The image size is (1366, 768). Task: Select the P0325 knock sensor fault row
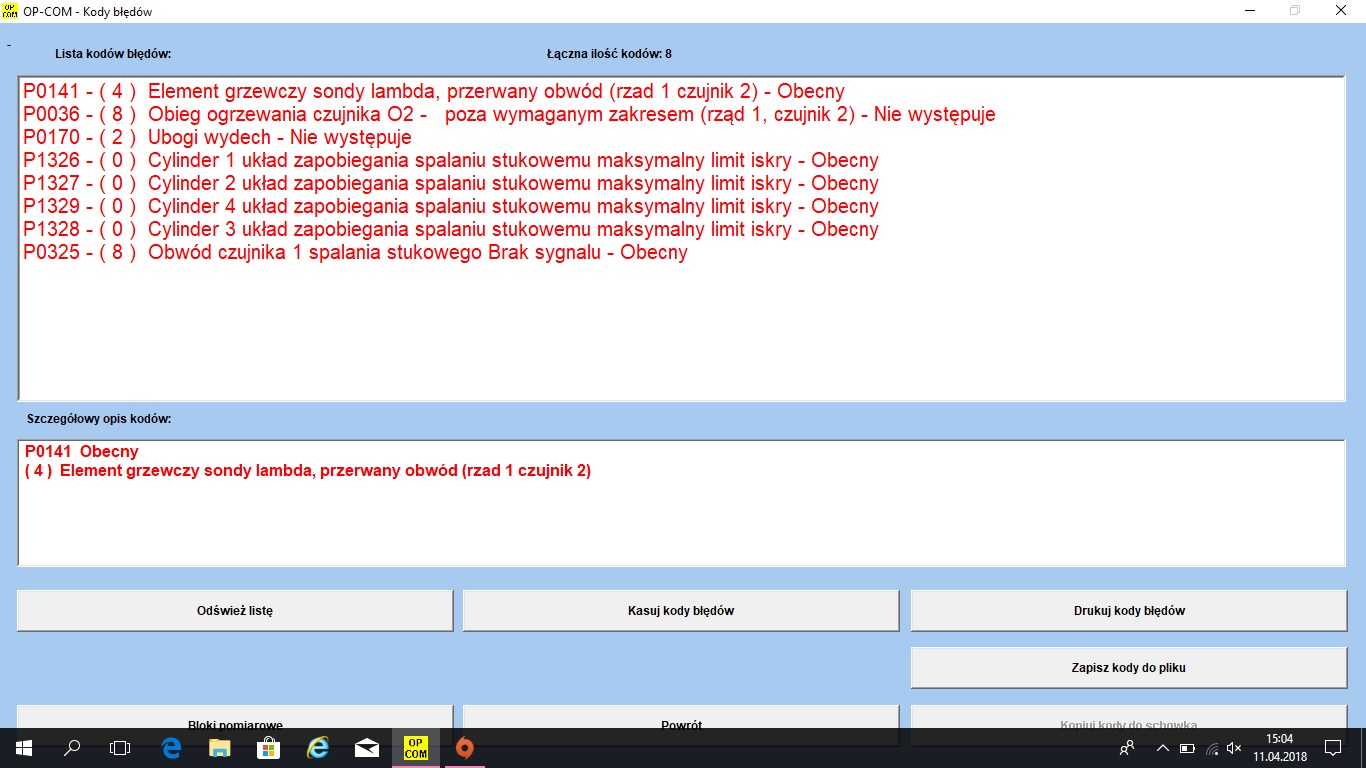[355, 252]
